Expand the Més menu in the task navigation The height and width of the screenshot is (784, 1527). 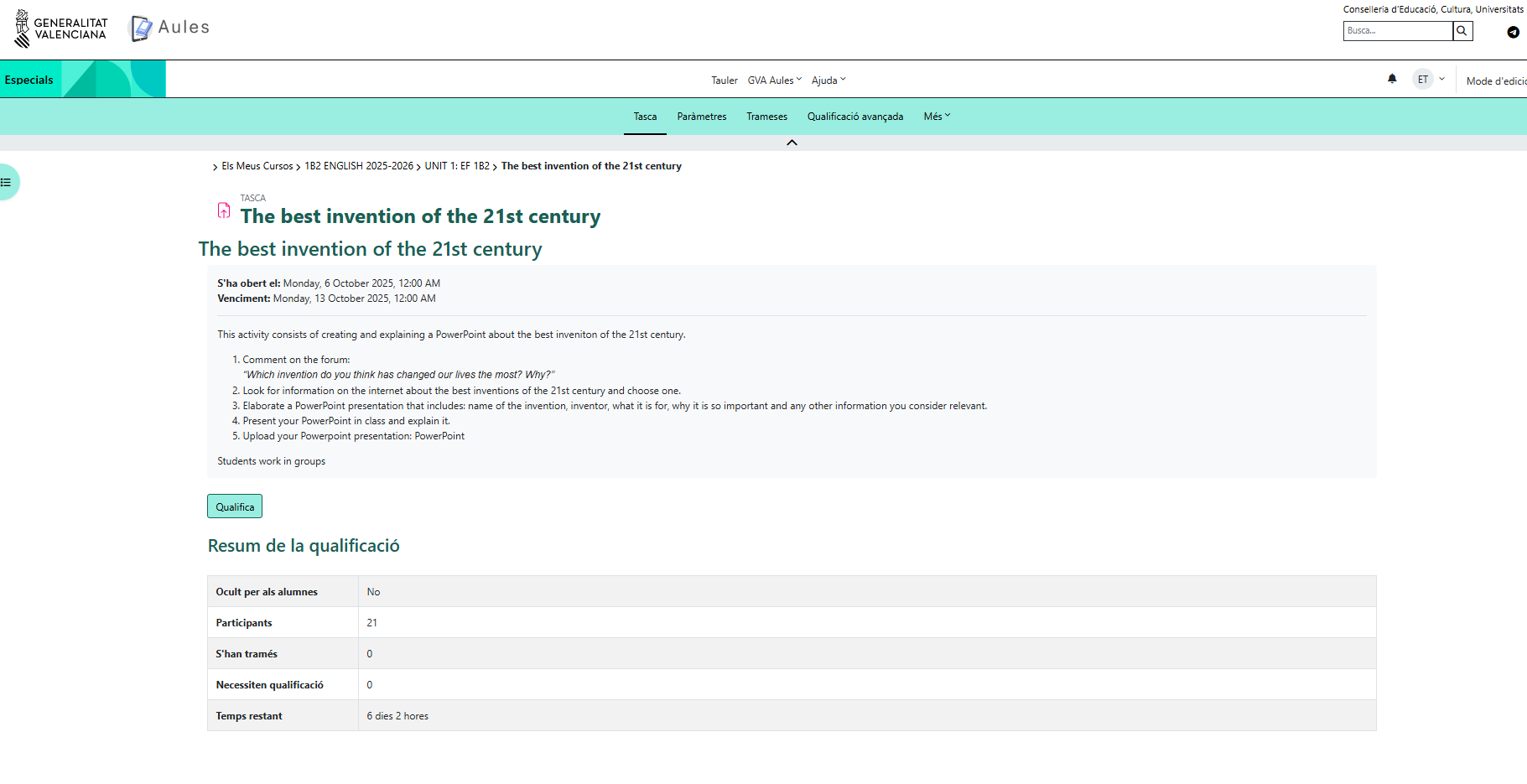tap(937, 117)
